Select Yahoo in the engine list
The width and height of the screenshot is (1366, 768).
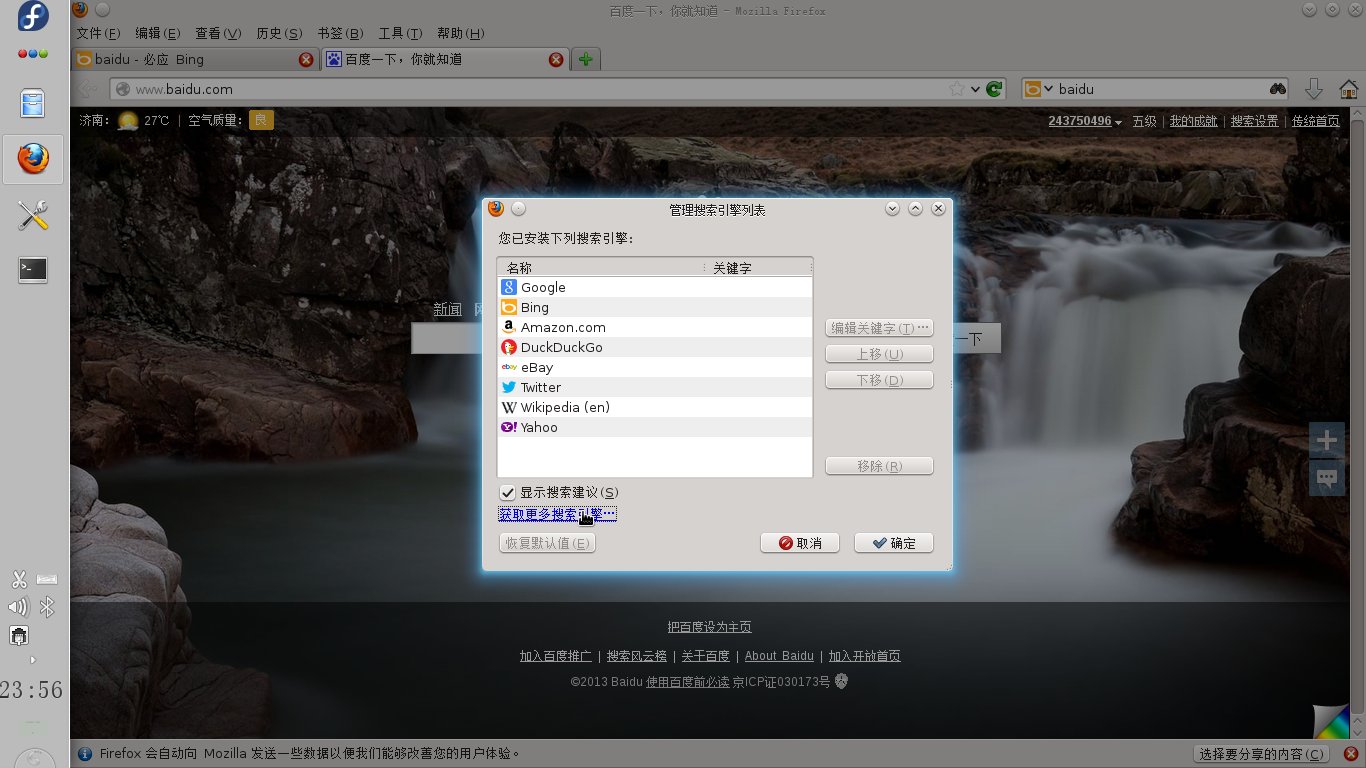pyautogui.click(x=655, y=427)
